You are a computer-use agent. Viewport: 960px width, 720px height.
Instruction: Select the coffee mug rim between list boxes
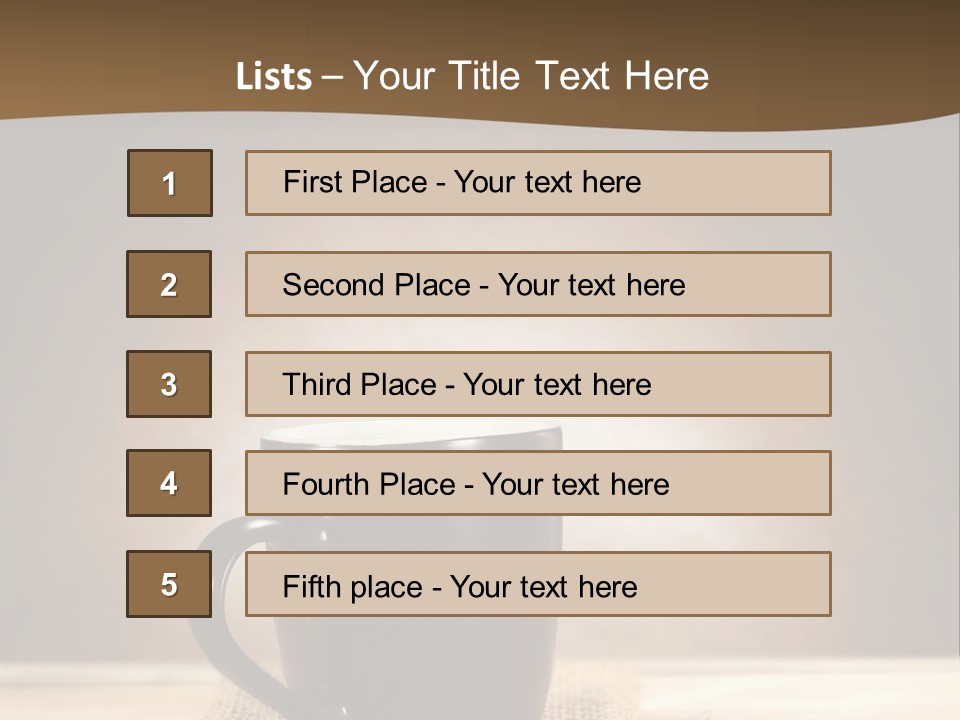(411, 434)
